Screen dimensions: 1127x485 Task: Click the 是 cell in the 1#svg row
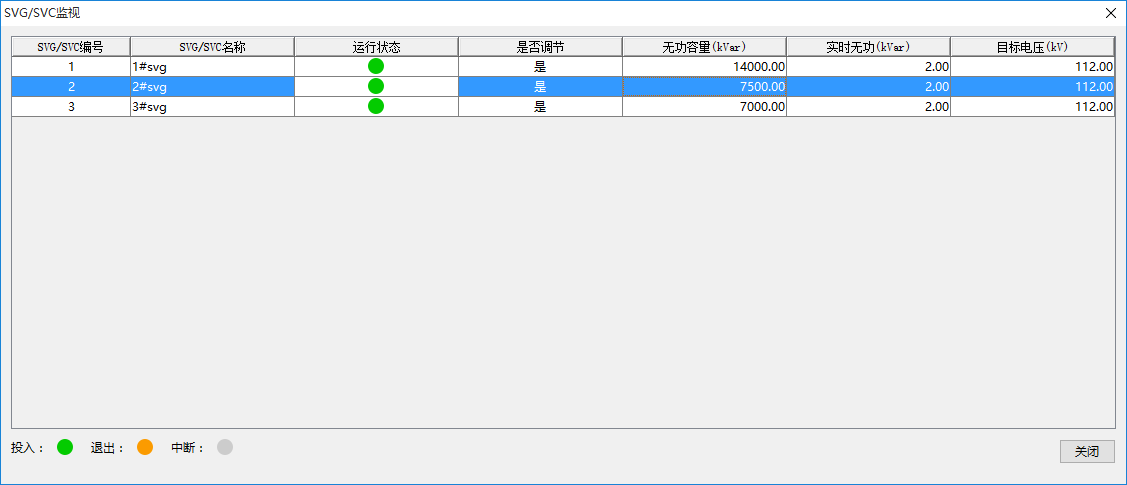540,66
